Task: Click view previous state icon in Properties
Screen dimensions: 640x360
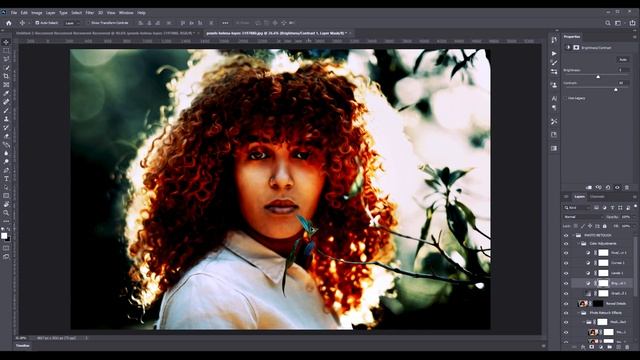Action: tap(598, 187)
